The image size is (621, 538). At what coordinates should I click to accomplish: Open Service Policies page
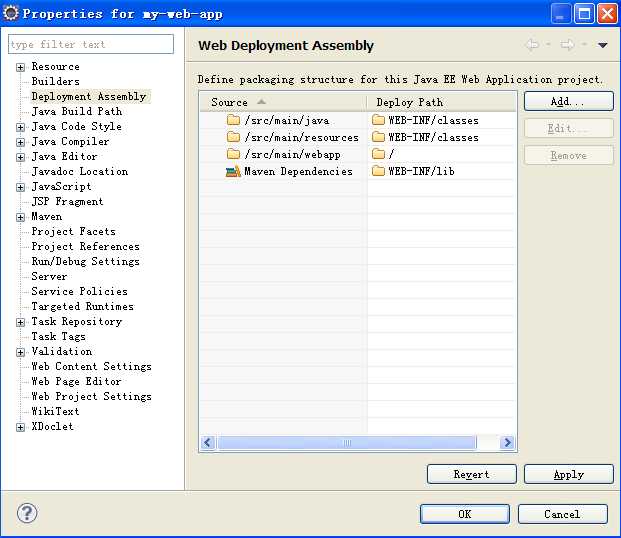point(80,291)
